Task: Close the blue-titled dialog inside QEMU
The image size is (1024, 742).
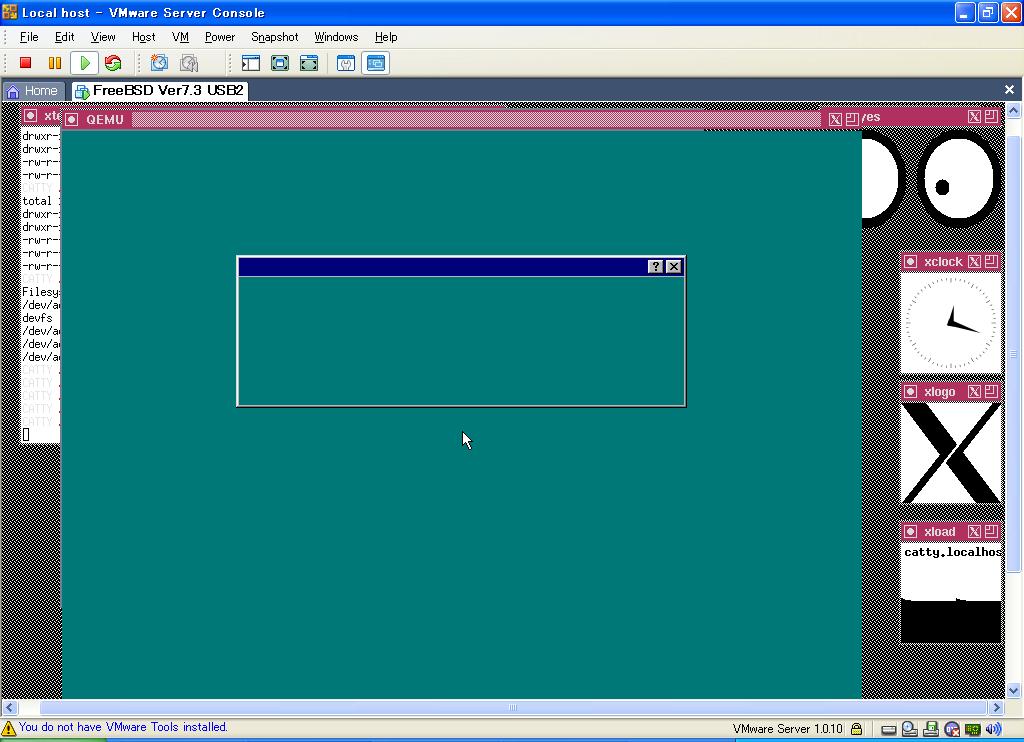Action: (674, 266)
